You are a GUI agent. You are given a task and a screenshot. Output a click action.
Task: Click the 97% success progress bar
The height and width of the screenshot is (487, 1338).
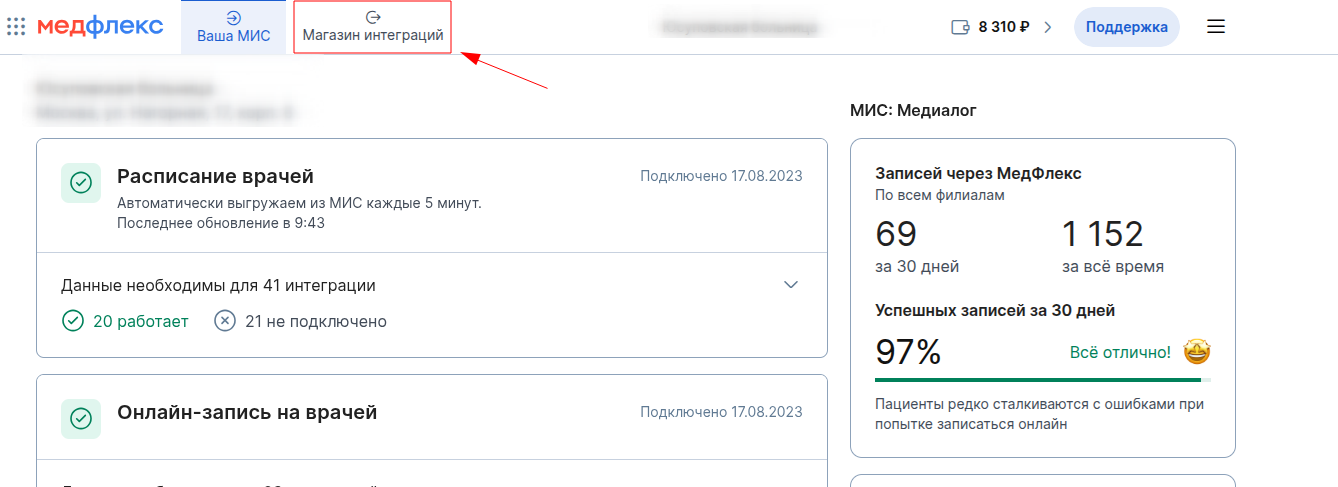tap(1042, 380)
